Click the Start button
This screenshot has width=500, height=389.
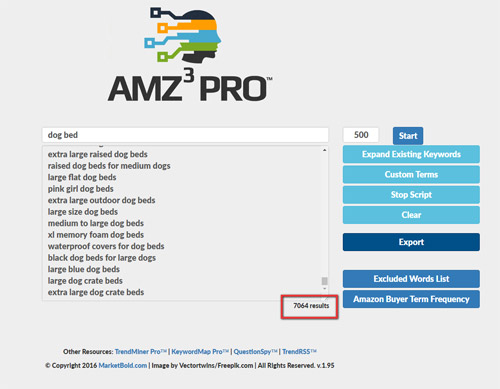tap(408, 136)
